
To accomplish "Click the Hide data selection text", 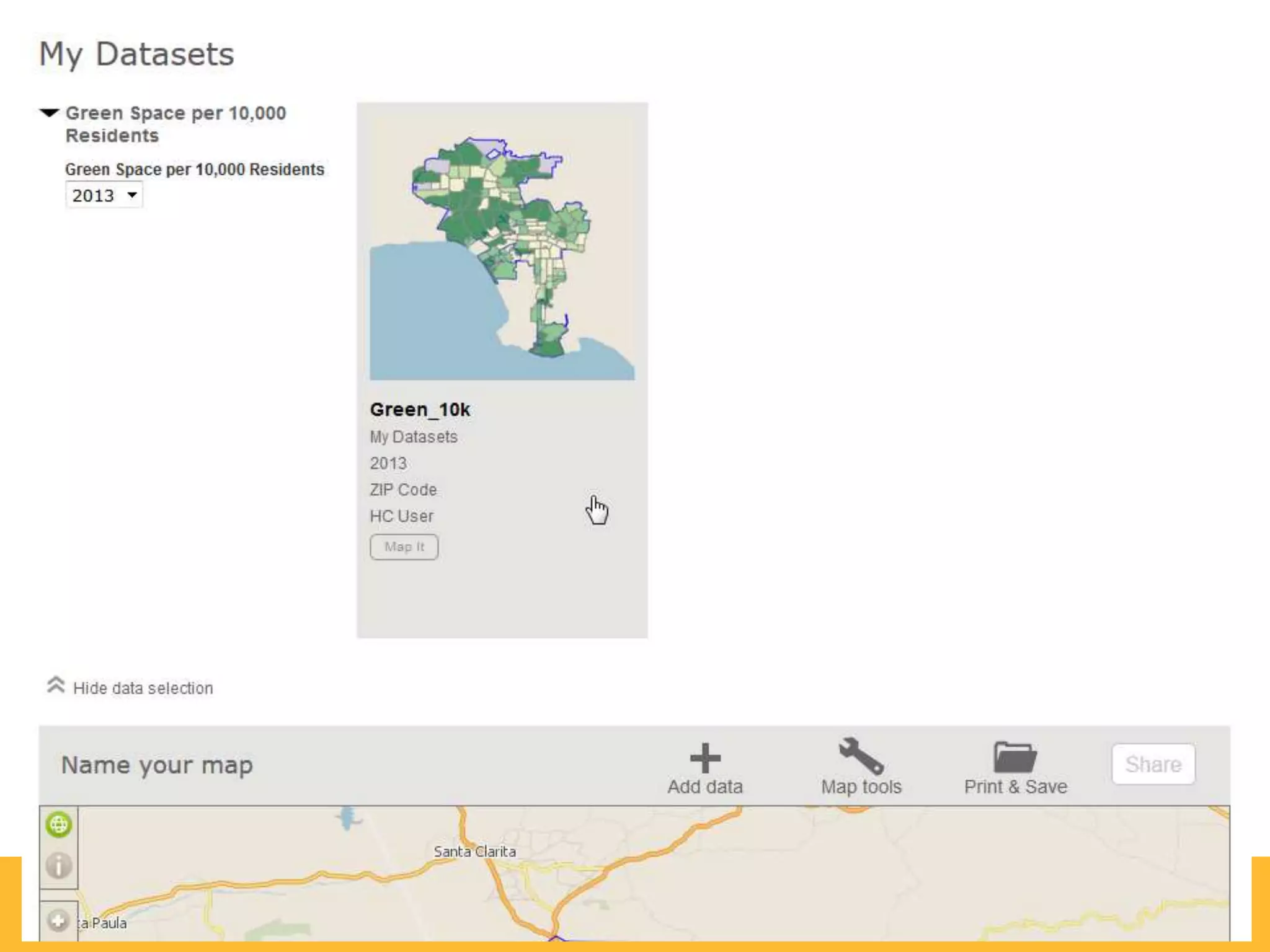I will [x=143, y=688].
